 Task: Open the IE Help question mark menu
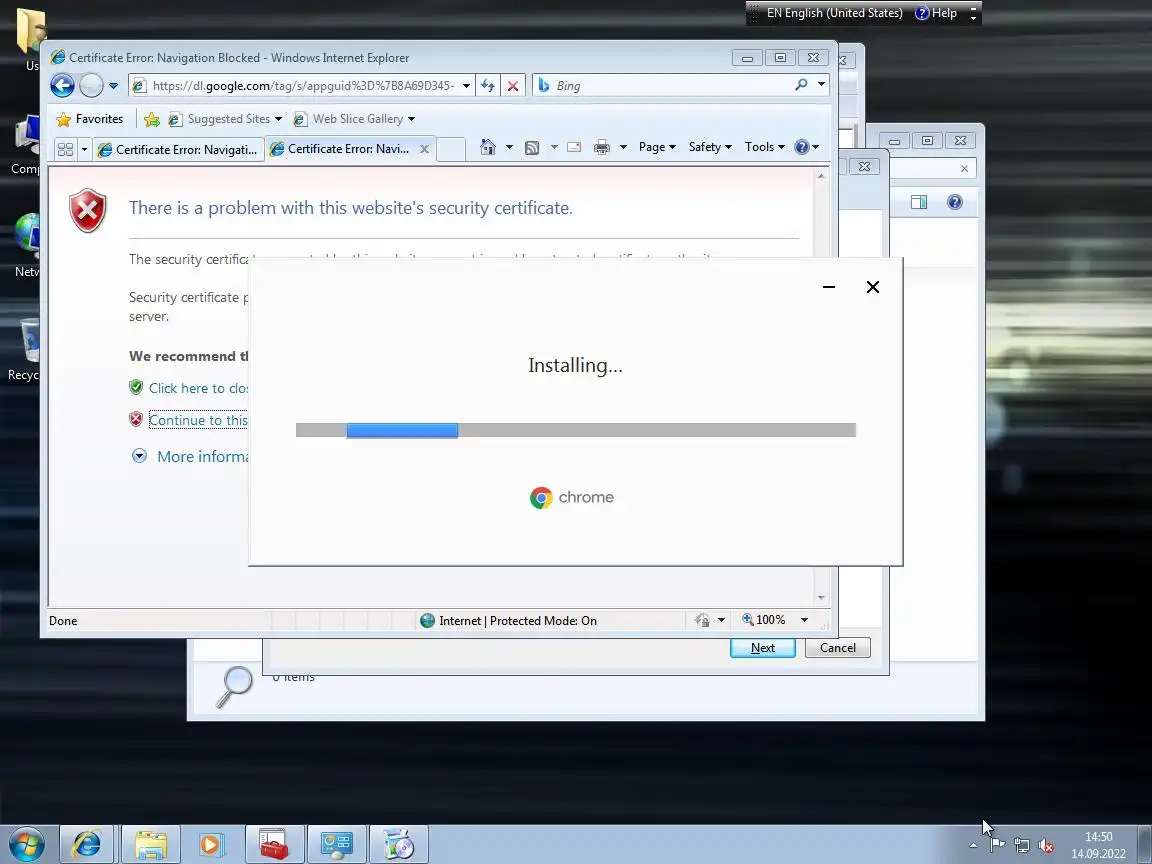pyautogui.click(x=806, y=147)
